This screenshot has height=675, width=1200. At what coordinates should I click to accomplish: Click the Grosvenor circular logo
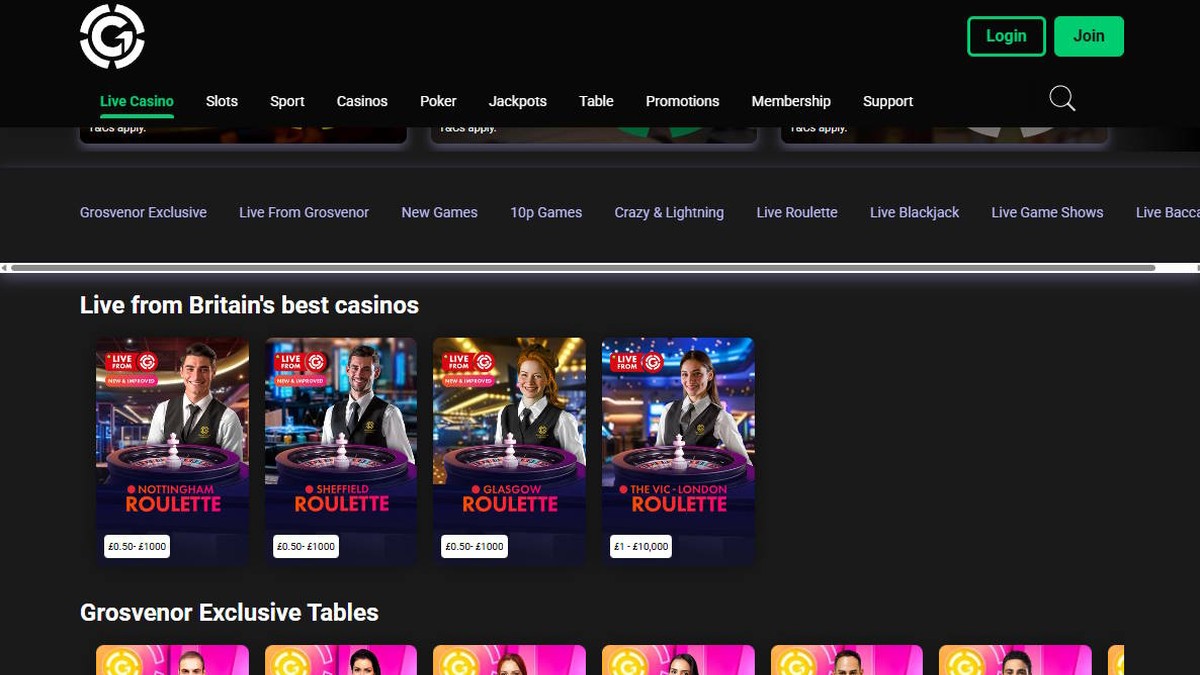(x=112, y=35)
